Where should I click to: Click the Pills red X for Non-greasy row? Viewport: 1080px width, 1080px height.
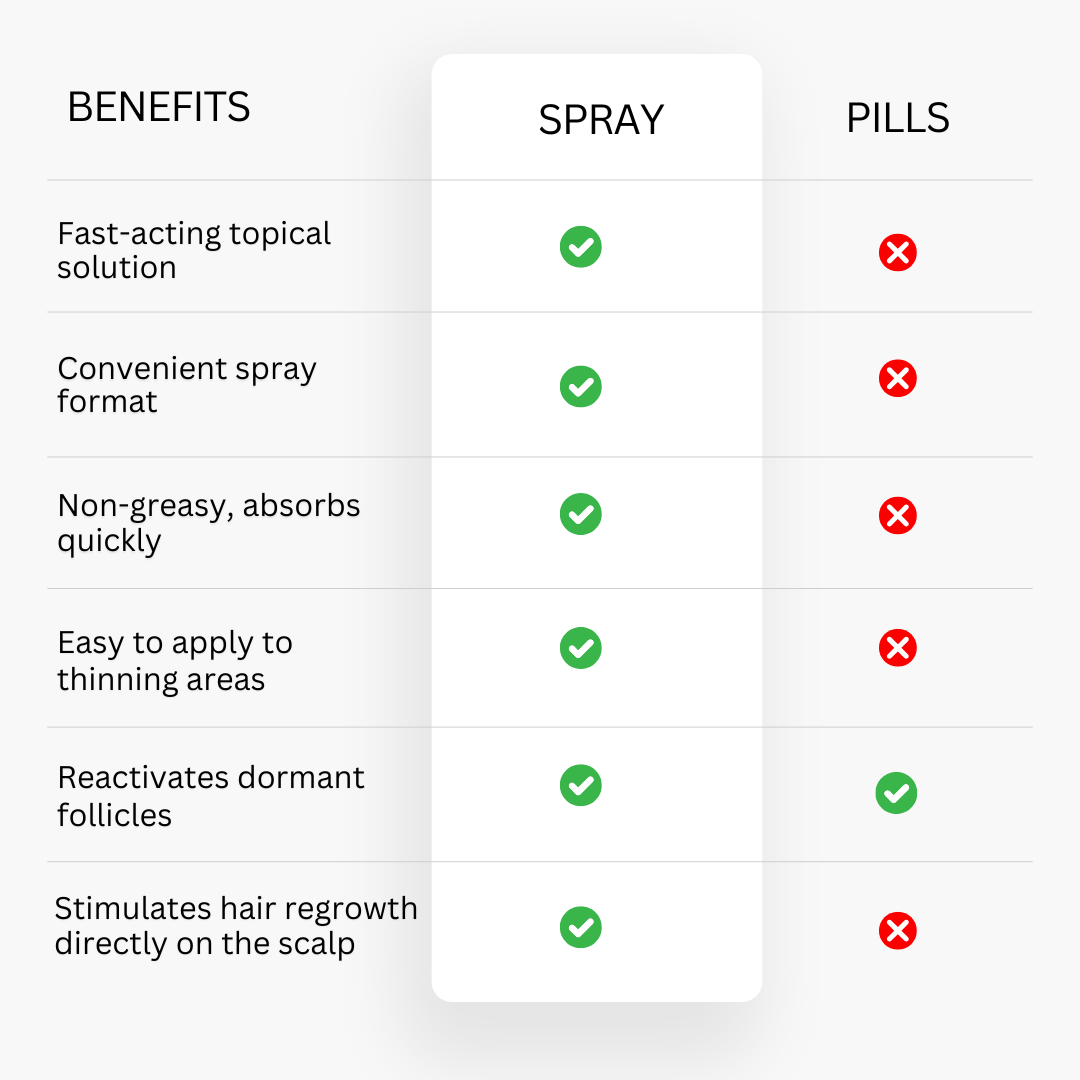[x=897, y=515]
